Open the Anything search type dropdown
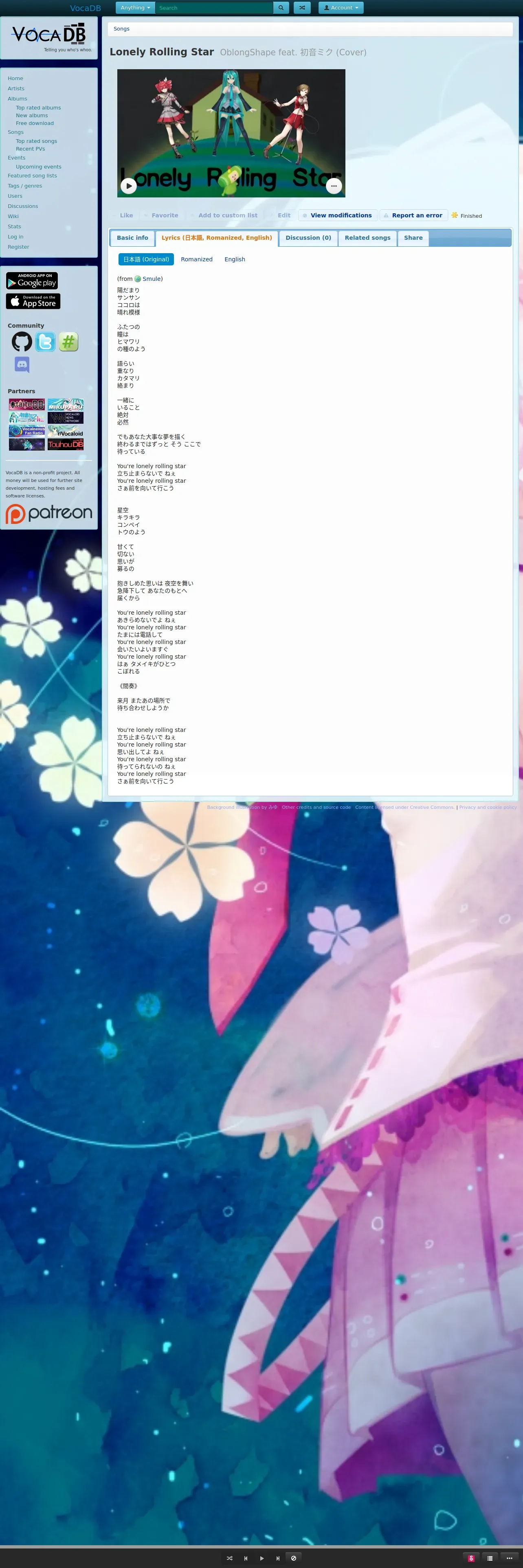 (135, 8)
